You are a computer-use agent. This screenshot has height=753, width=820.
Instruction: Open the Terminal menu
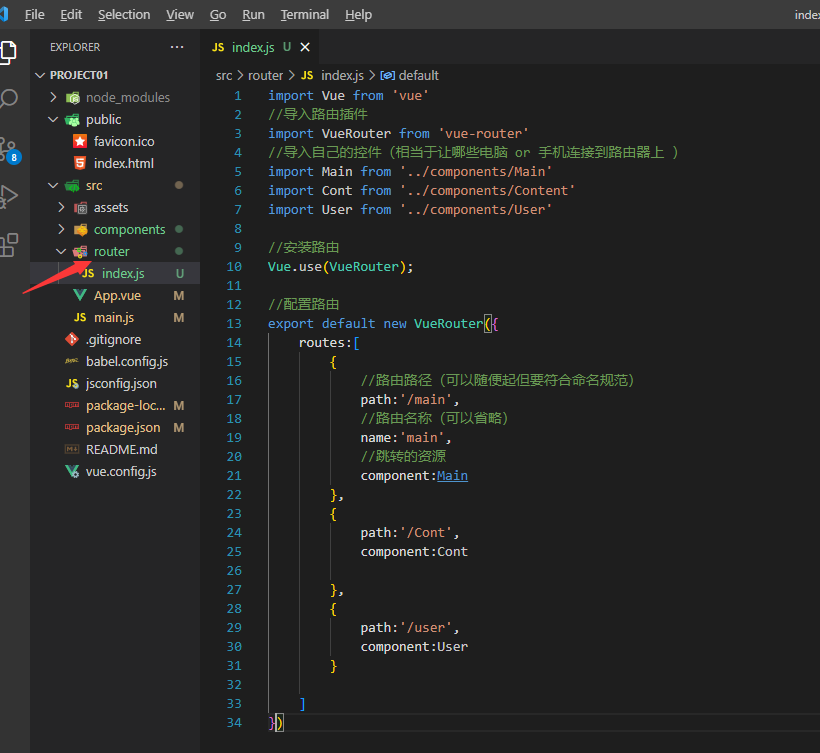304,14
